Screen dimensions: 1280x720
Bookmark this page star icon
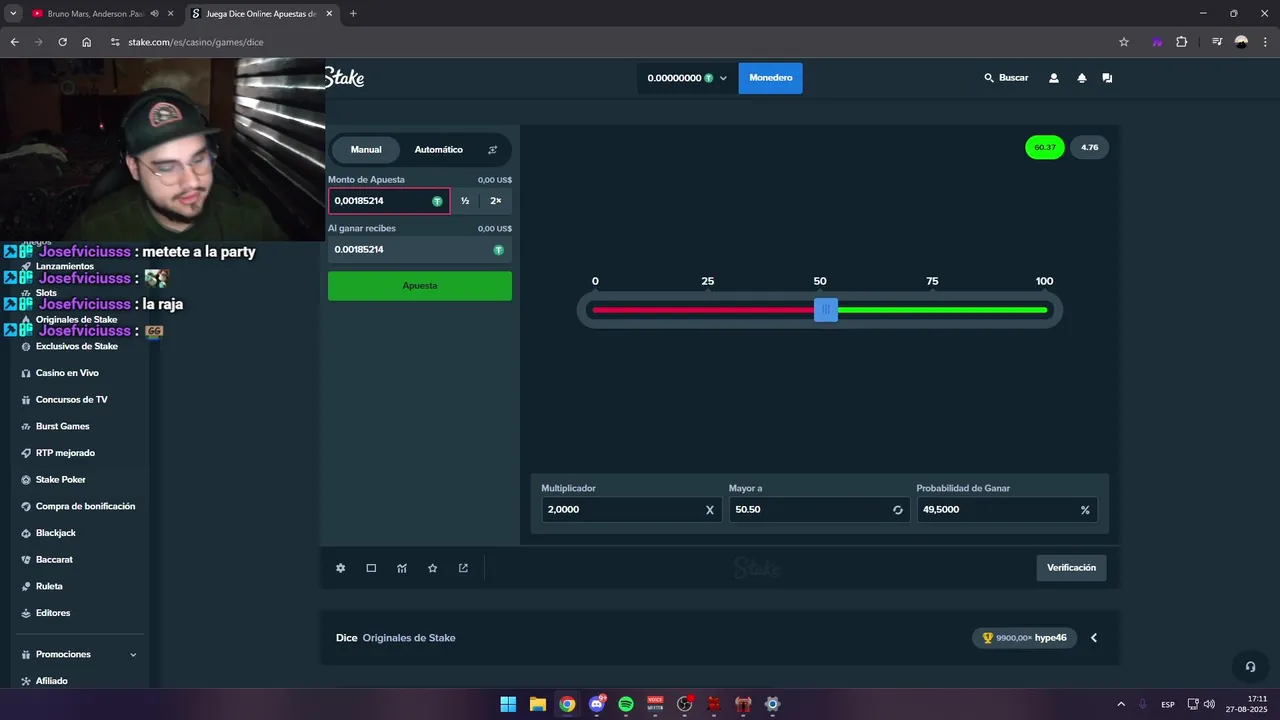click(x=1124, y=42)
